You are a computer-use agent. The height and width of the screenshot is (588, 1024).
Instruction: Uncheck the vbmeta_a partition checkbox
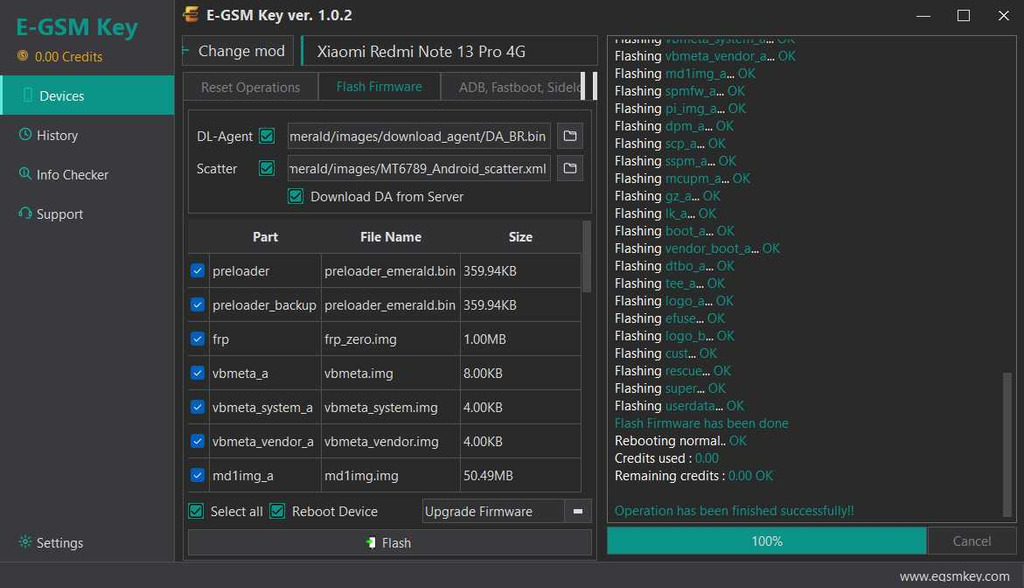point(197,372)
